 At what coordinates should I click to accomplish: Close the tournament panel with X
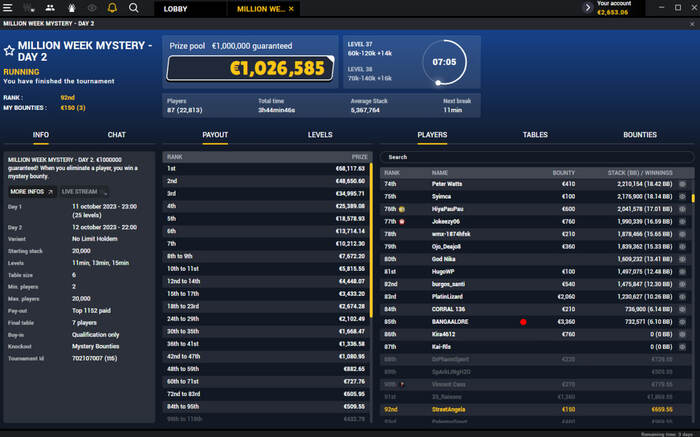coord(692,24)
